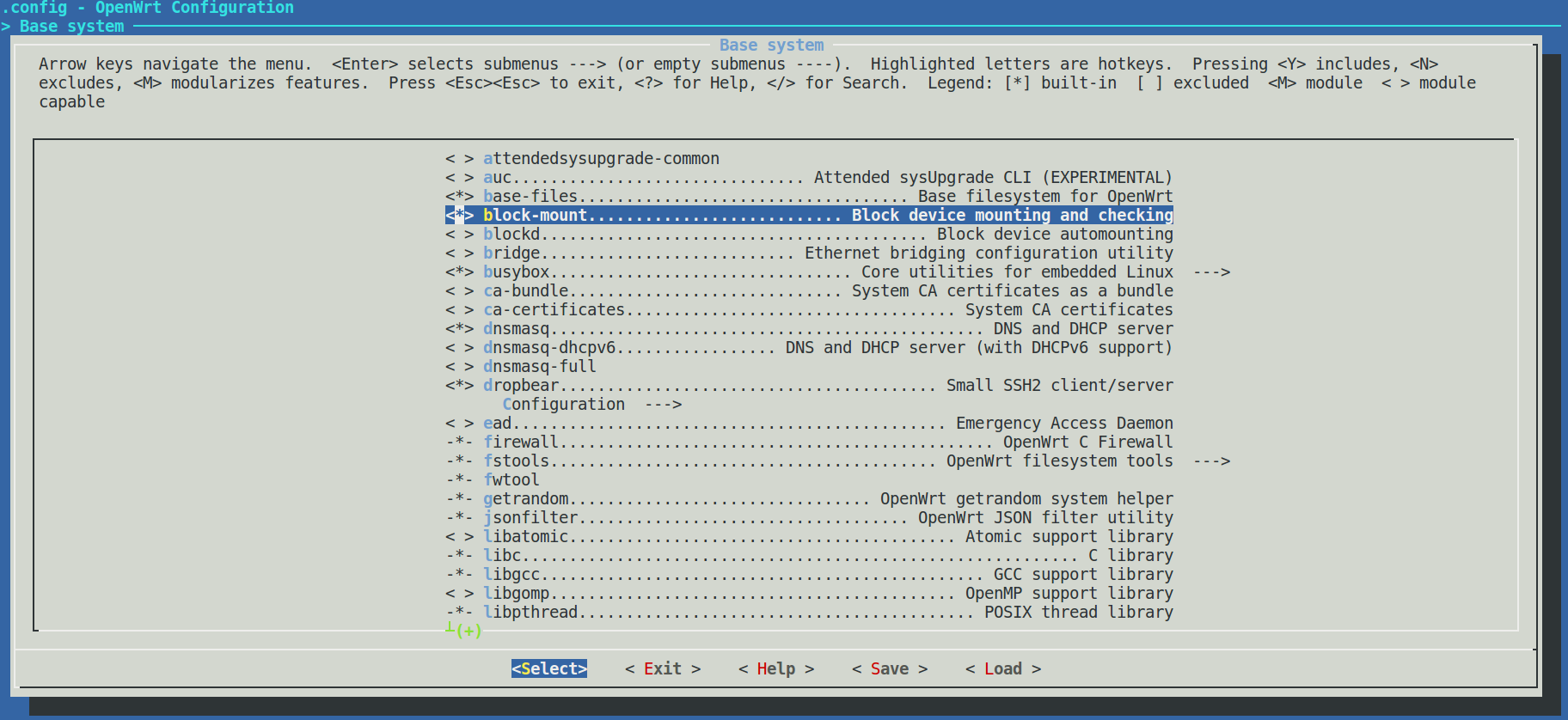Toggle the dropbear selection box

pos(459,386)
